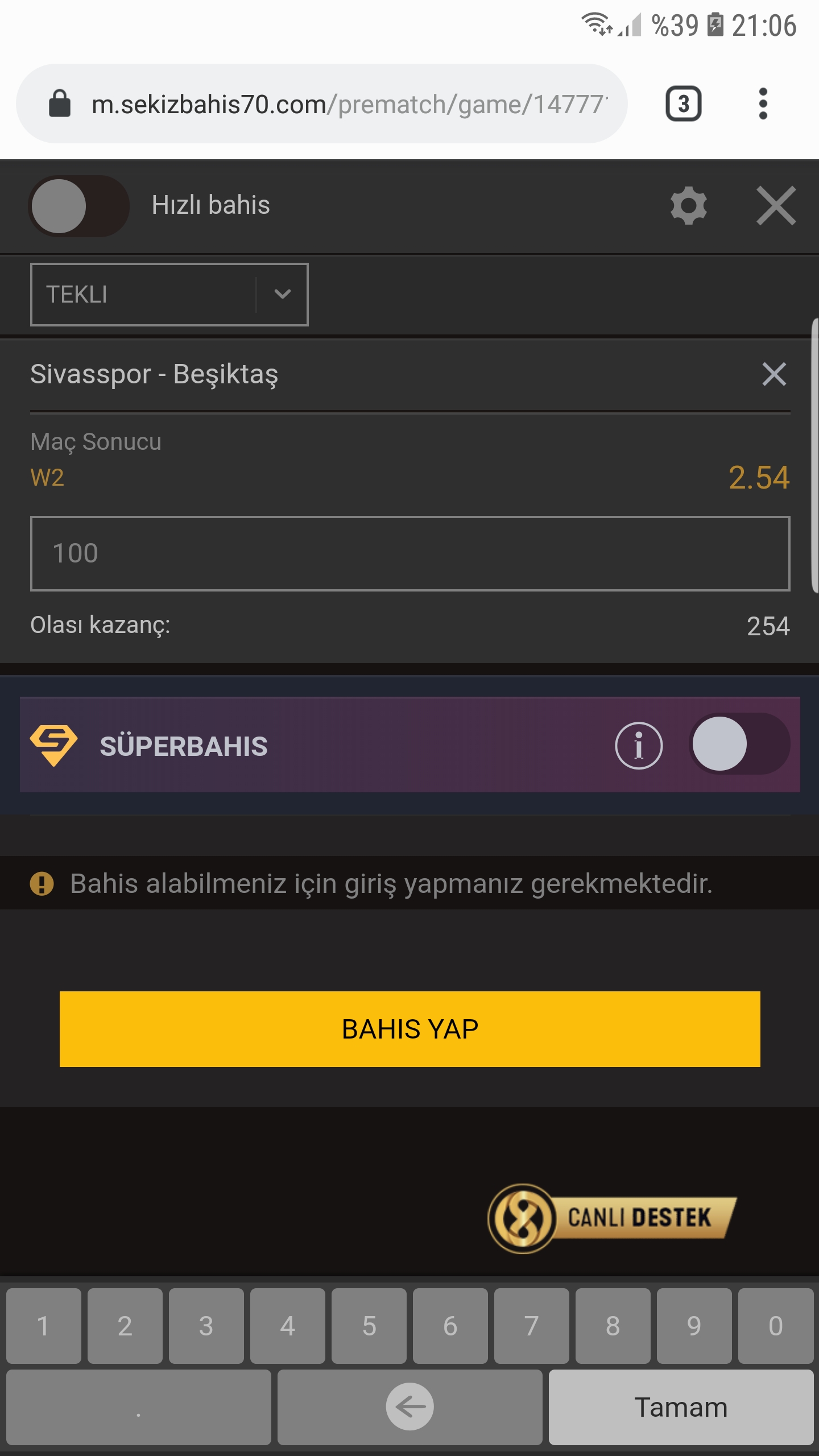Tap the number 5 key
819x1456 pixels.
pyautogui.click(x=369, y=1326)
